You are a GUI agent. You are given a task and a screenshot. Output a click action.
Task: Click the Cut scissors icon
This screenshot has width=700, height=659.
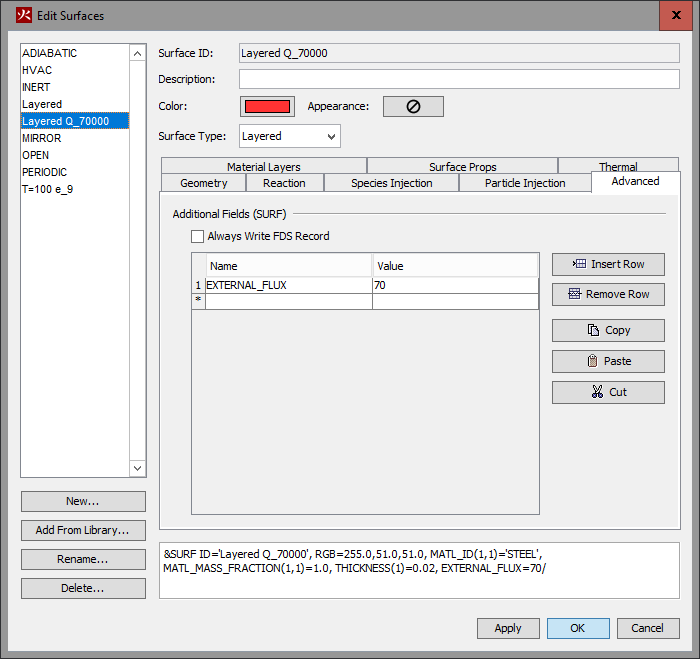pos(597,392)
